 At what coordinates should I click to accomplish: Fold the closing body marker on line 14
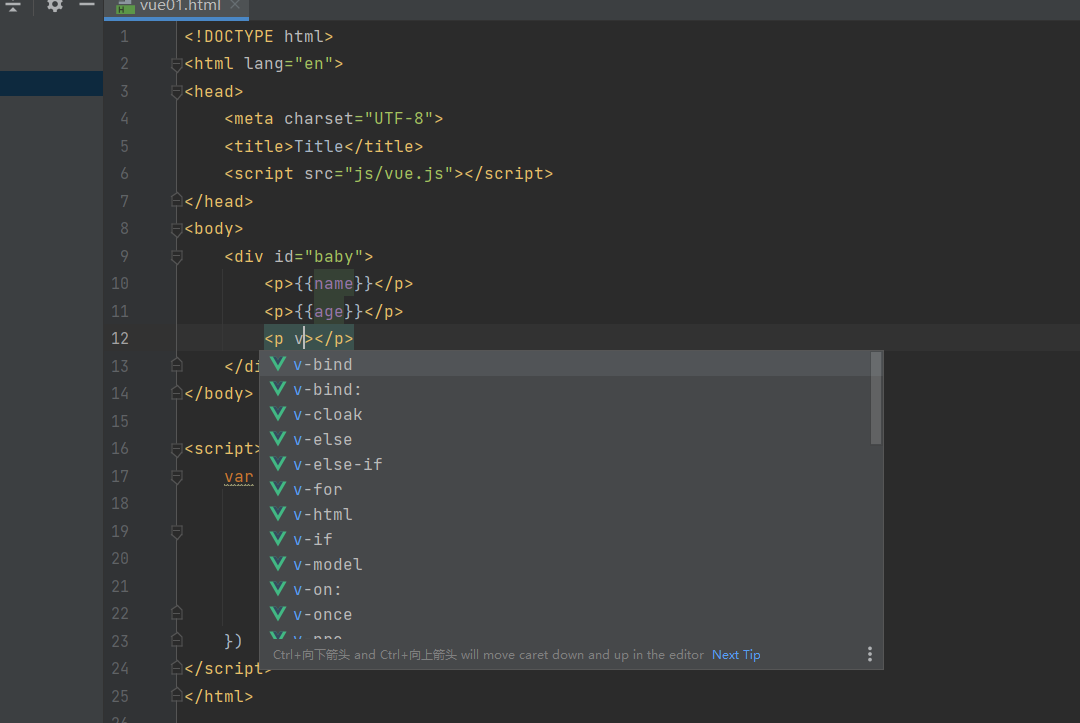coord(176,392)
